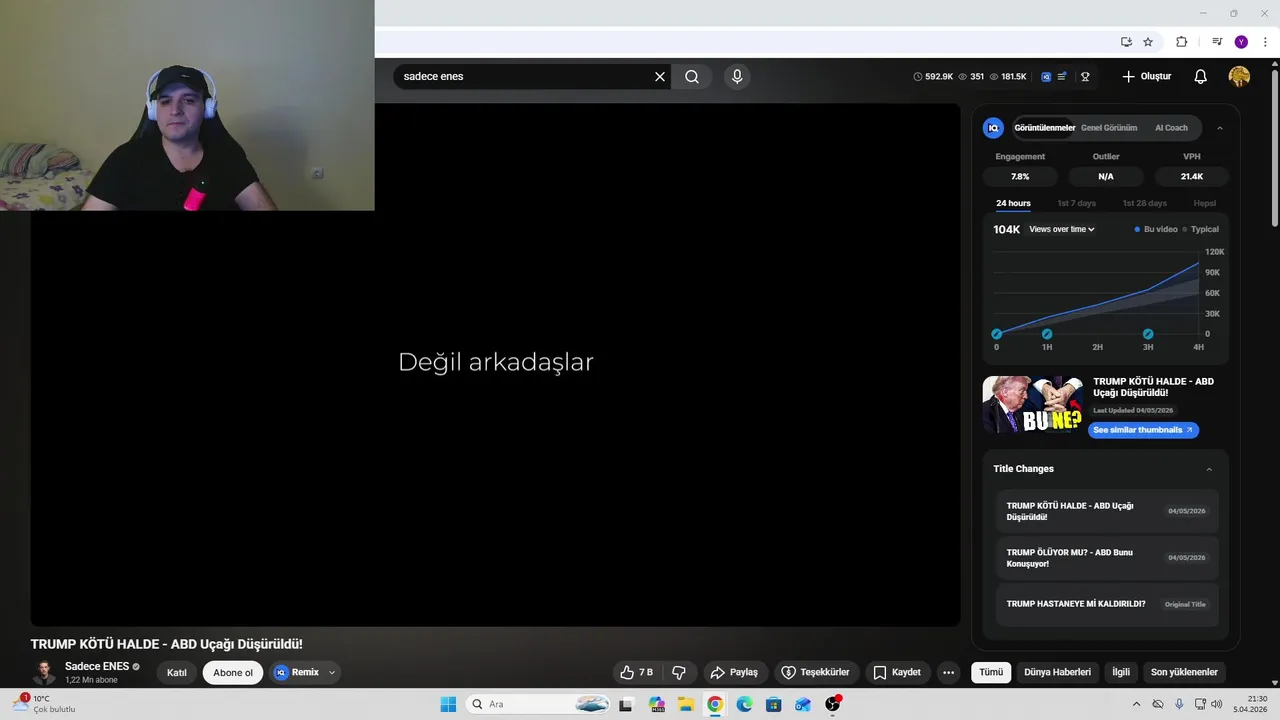Click the vidIQ panel logo badge
Image resolution: width=1280 pixels, height=720 pixels.
pos(993,128)
